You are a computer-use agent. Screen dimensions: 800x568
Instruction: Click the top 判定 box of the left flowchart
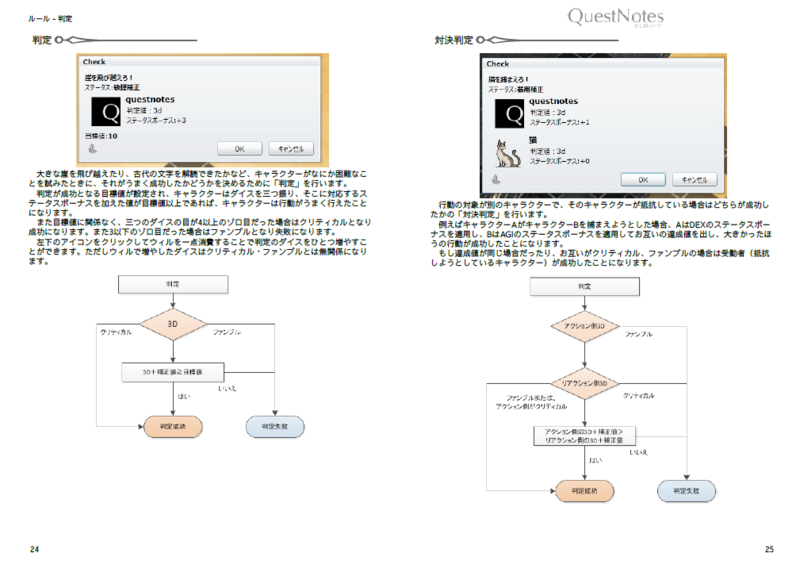173,284
